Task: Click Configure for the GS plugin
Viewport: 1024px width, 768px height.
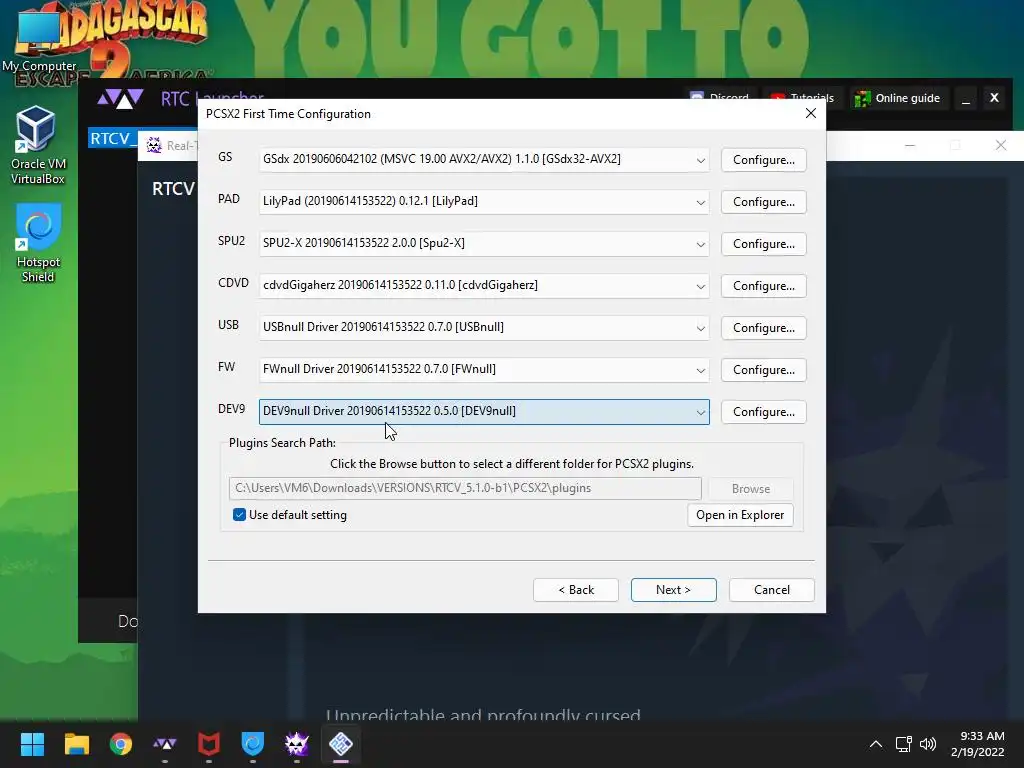Action: pos(763,160)
